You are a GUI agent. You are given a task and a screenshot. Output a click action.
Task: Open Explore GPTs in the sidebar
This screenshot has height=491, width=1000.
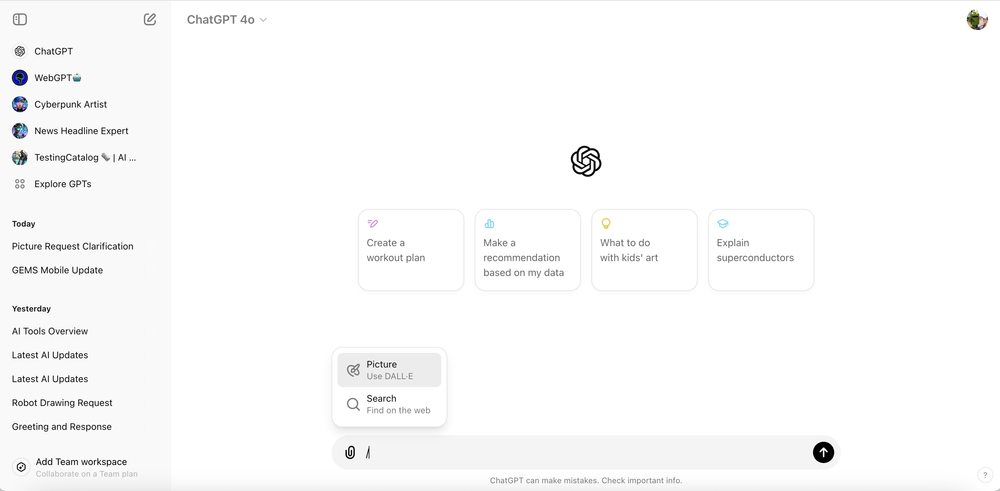point(63,184)
